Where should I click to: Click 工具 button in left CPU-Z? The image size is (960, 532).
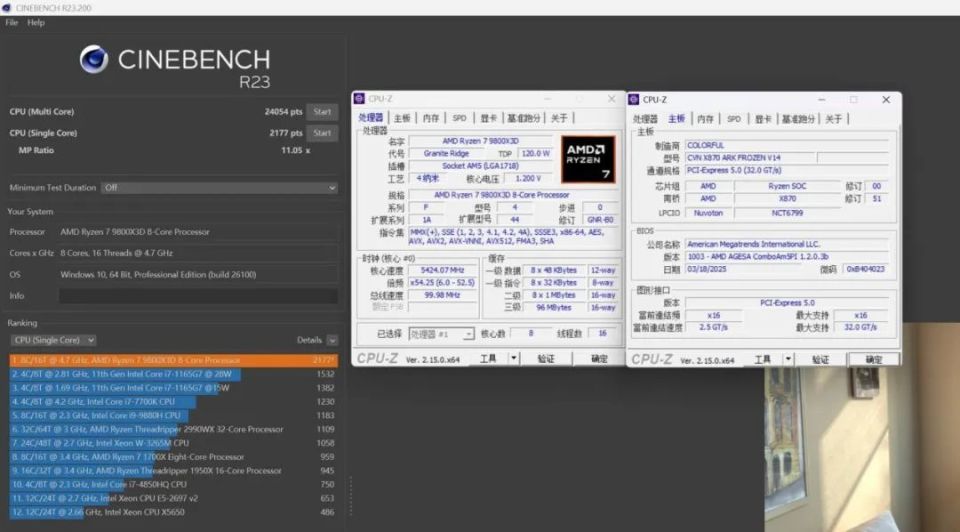488,359
